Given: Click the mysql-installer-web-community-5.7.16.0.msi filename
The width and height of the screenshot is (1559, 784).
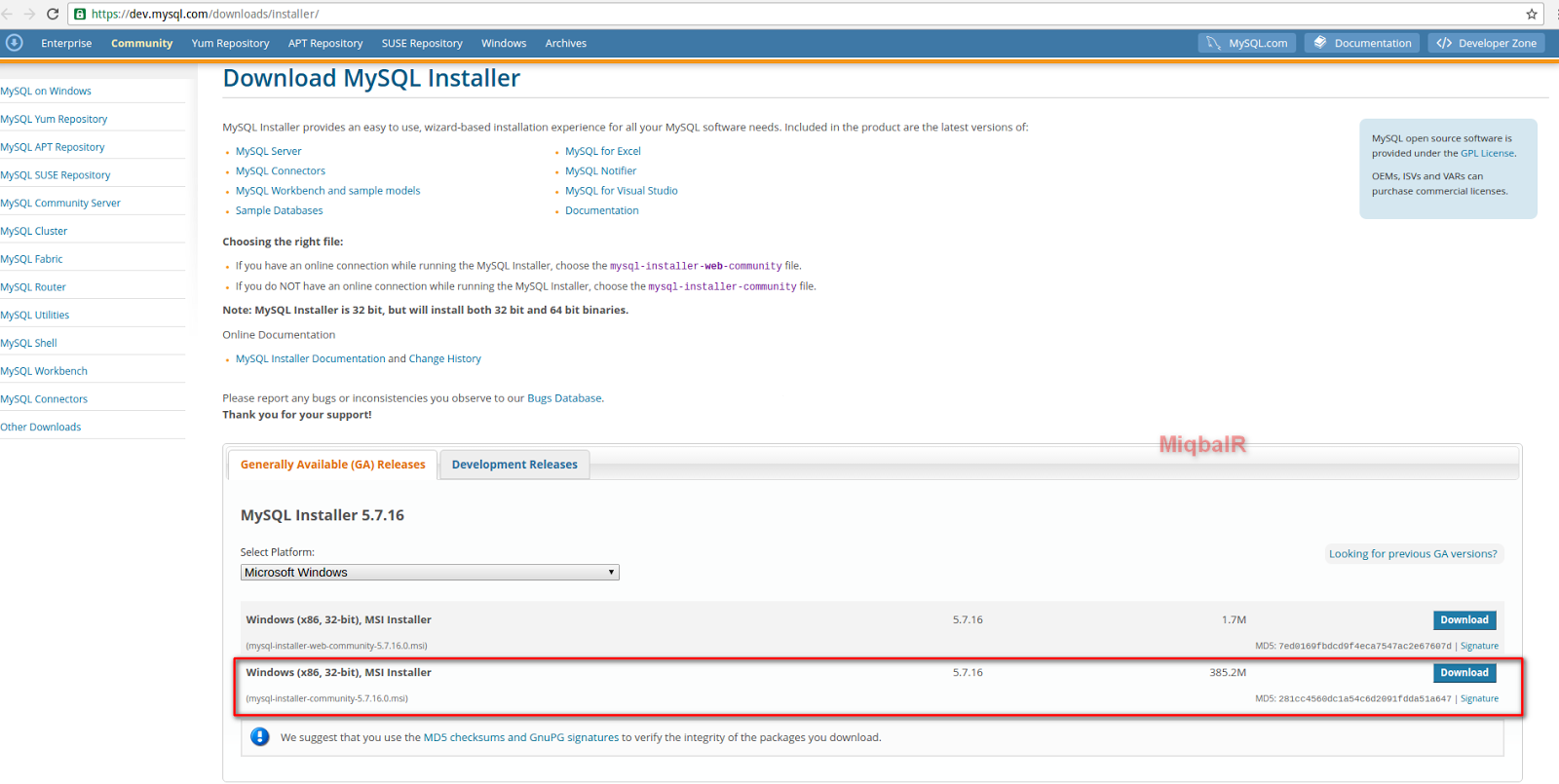Looking at the screenshot, I should click(336, 646).
